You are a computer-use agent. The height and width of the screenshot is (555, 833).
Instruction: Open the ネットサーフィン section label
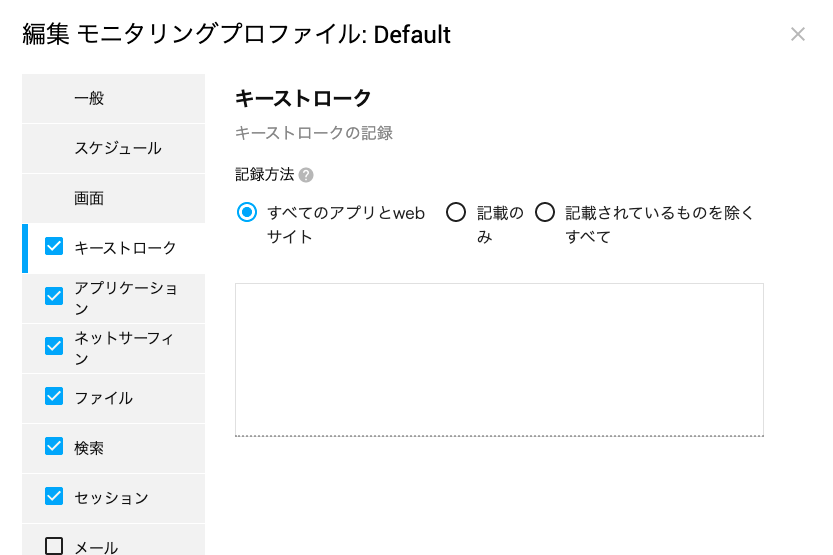[x=124, y=348]
